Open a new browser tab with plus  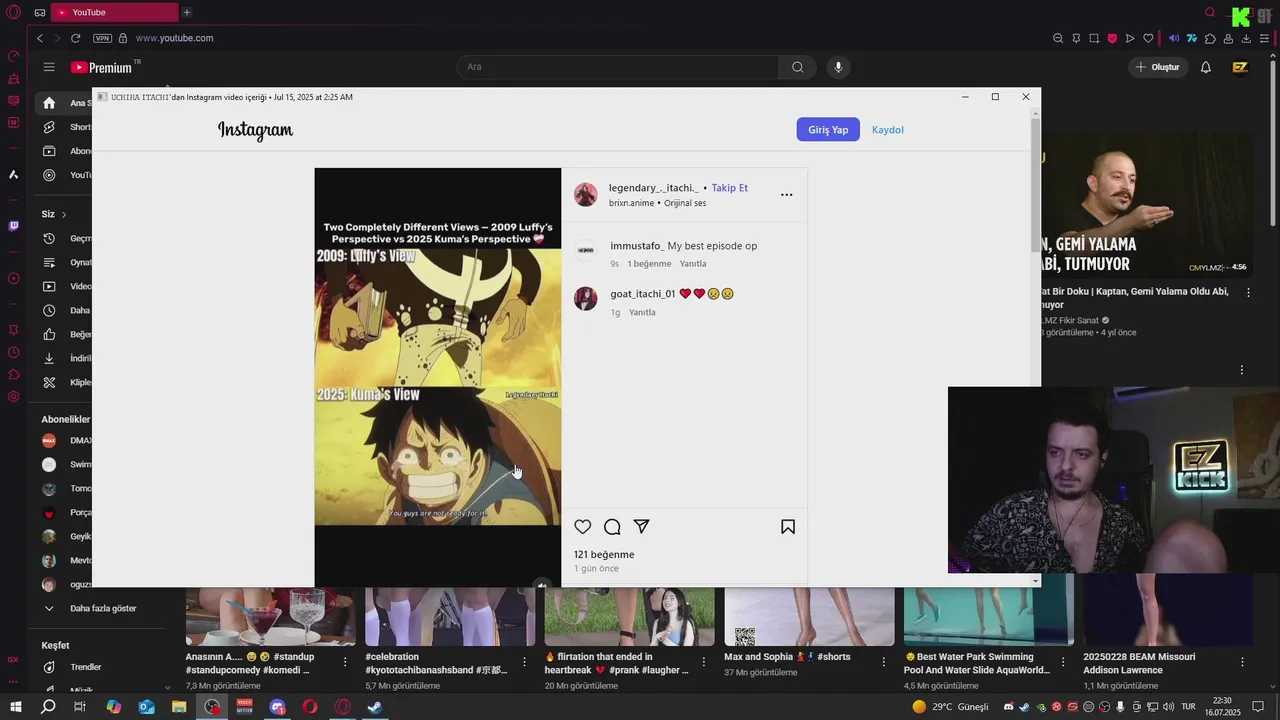click(187, 12)
